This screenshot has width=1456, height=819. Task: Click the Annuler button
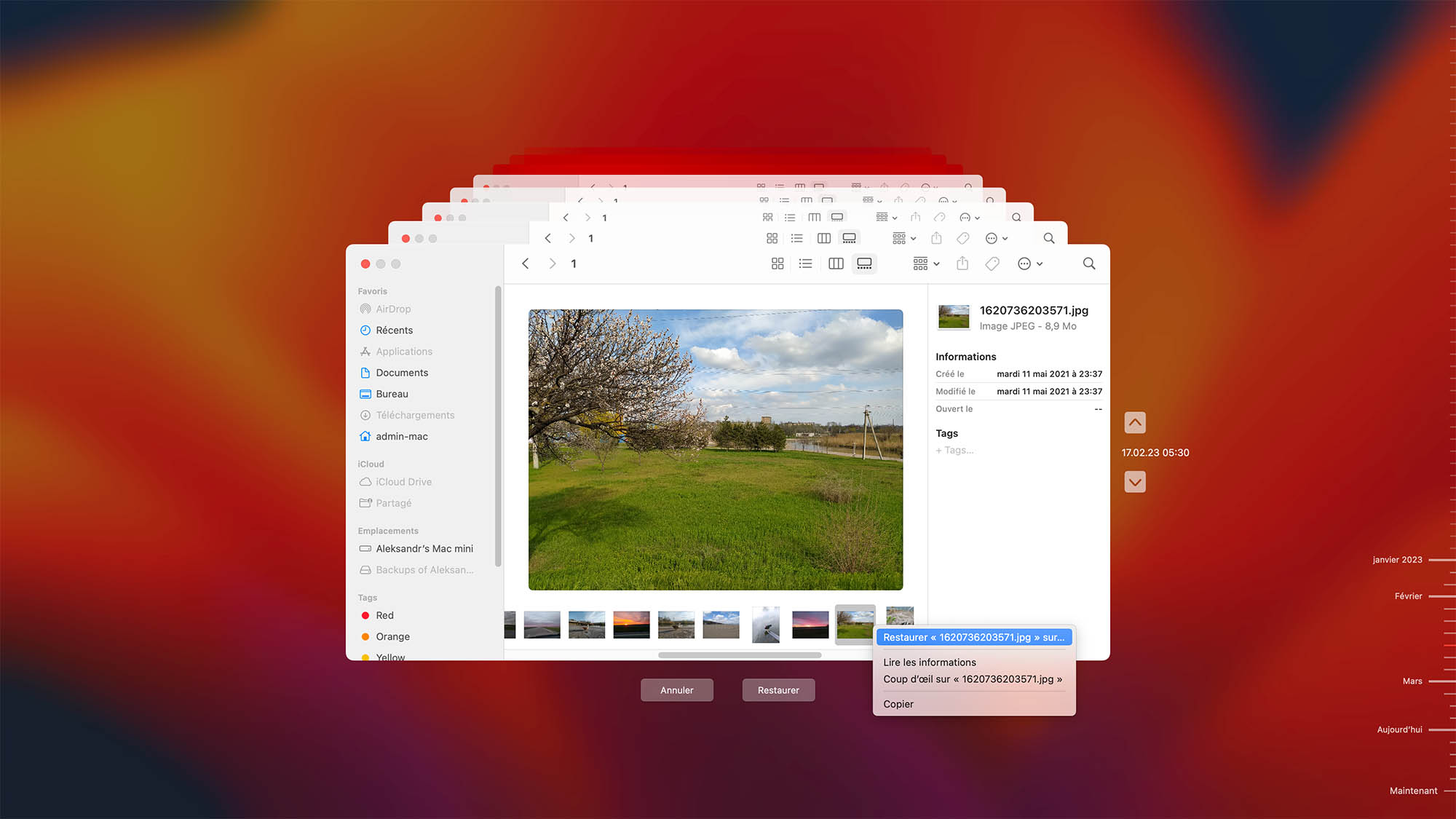(676, 689)
